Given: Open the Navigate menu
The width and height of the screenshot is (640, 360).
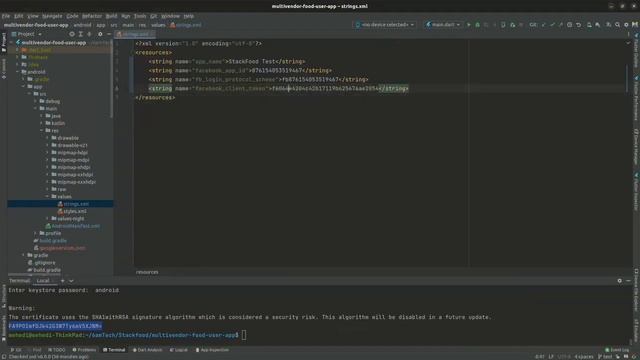Looking at the screenshot, I should 52,16.
